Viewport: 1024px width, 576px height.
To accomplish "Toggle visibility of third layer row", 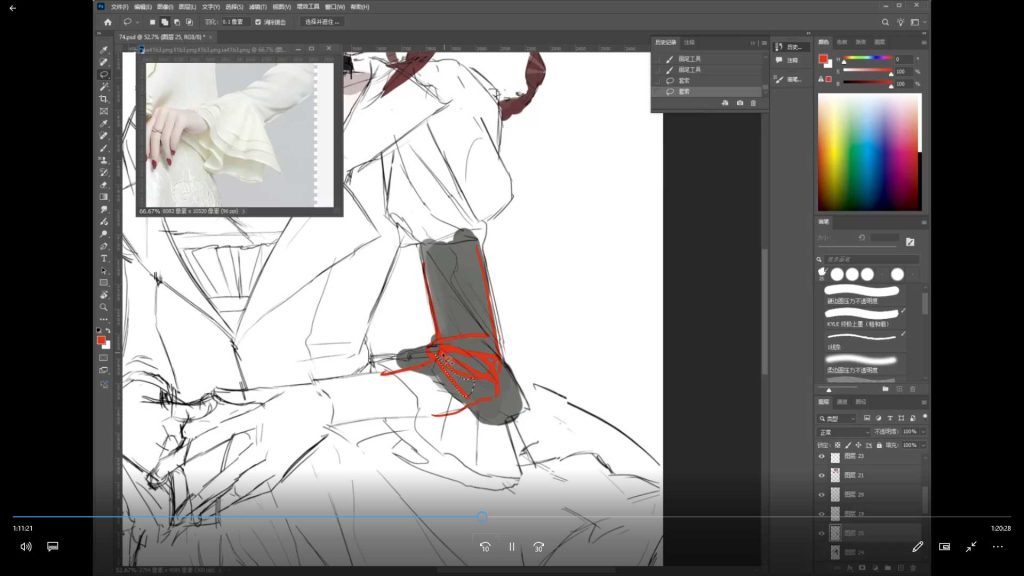I will [822, 494].
